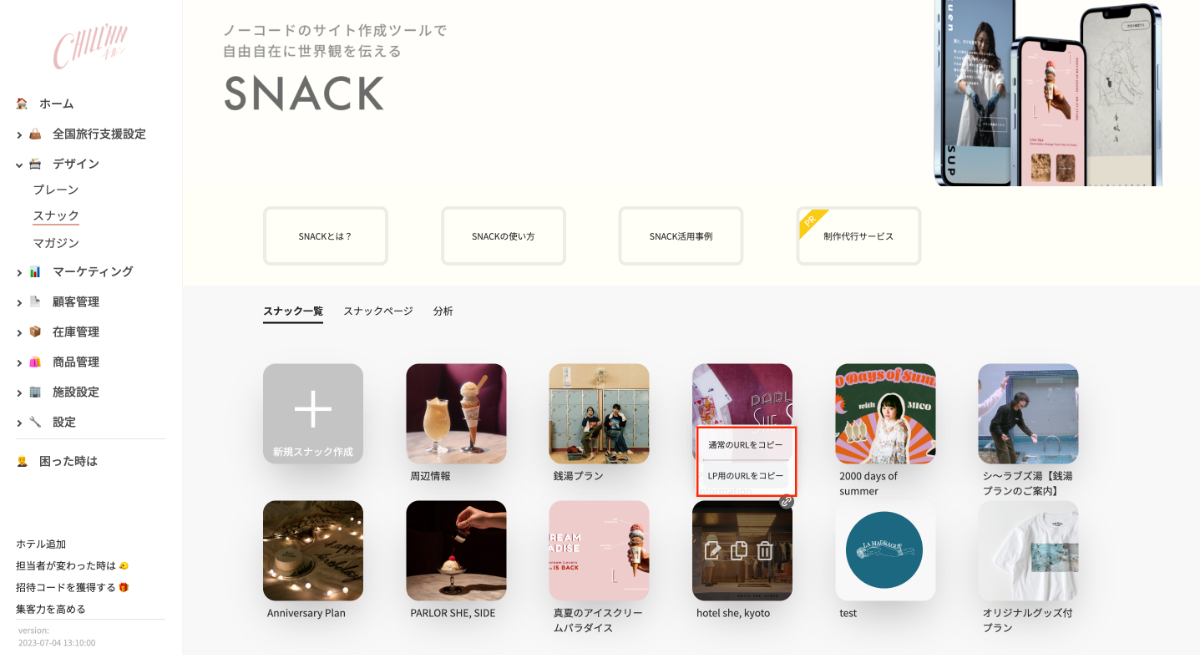Switch to the スナックページ tab
Viewport: 1200px width, 655px height.
click(x=378, y=311)
